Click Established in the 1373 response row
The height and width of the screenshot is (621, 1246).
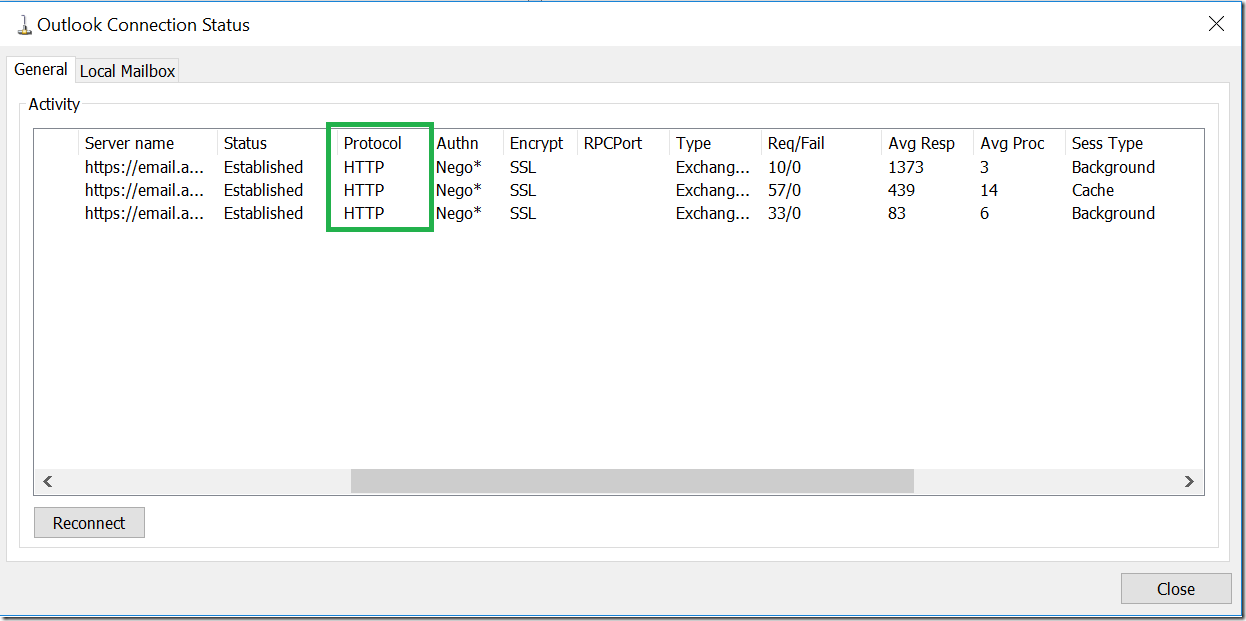point(263,167)
